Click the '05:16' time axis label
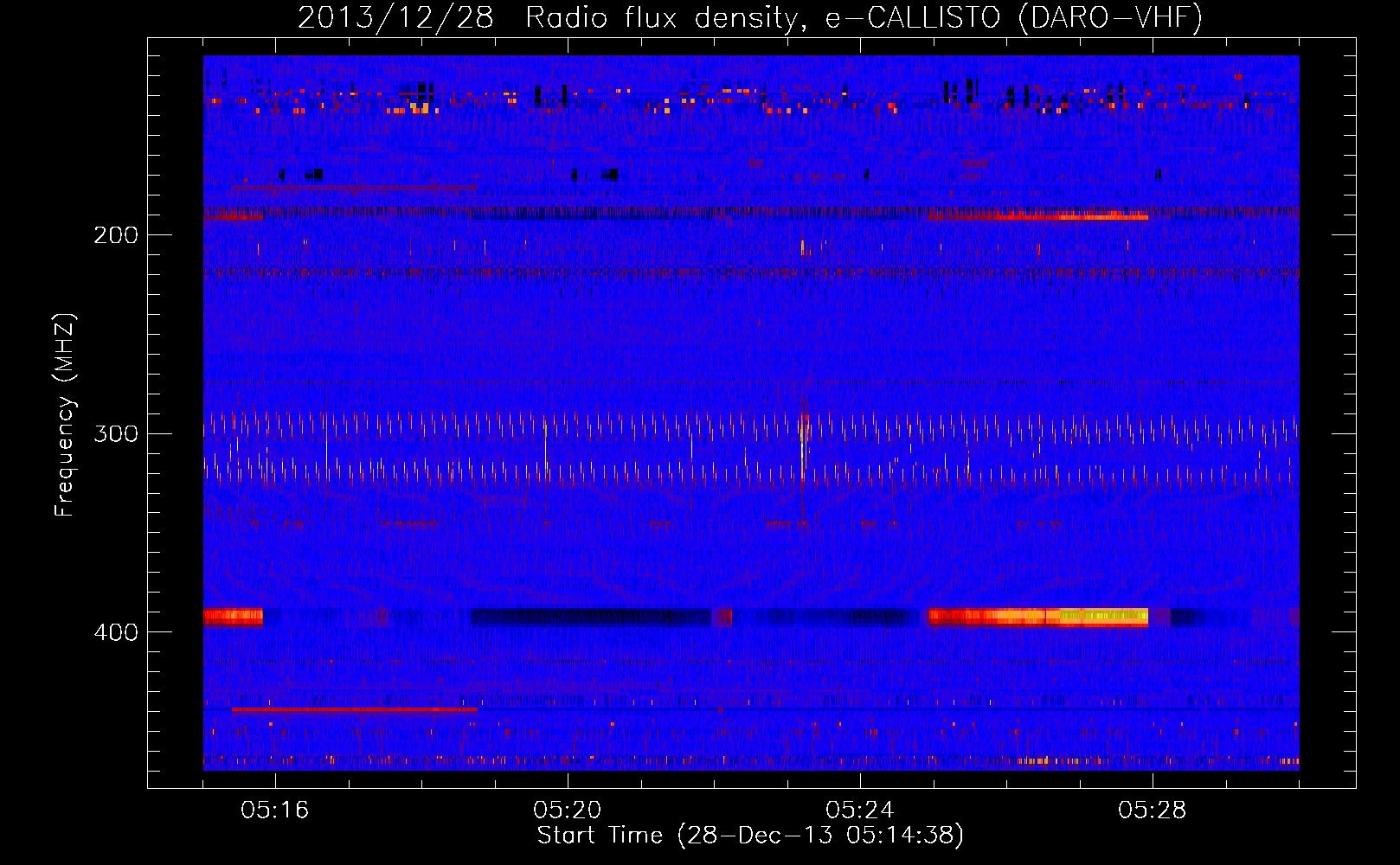Viewport: 1400px width, 865px height. click(x=275, y=811)
